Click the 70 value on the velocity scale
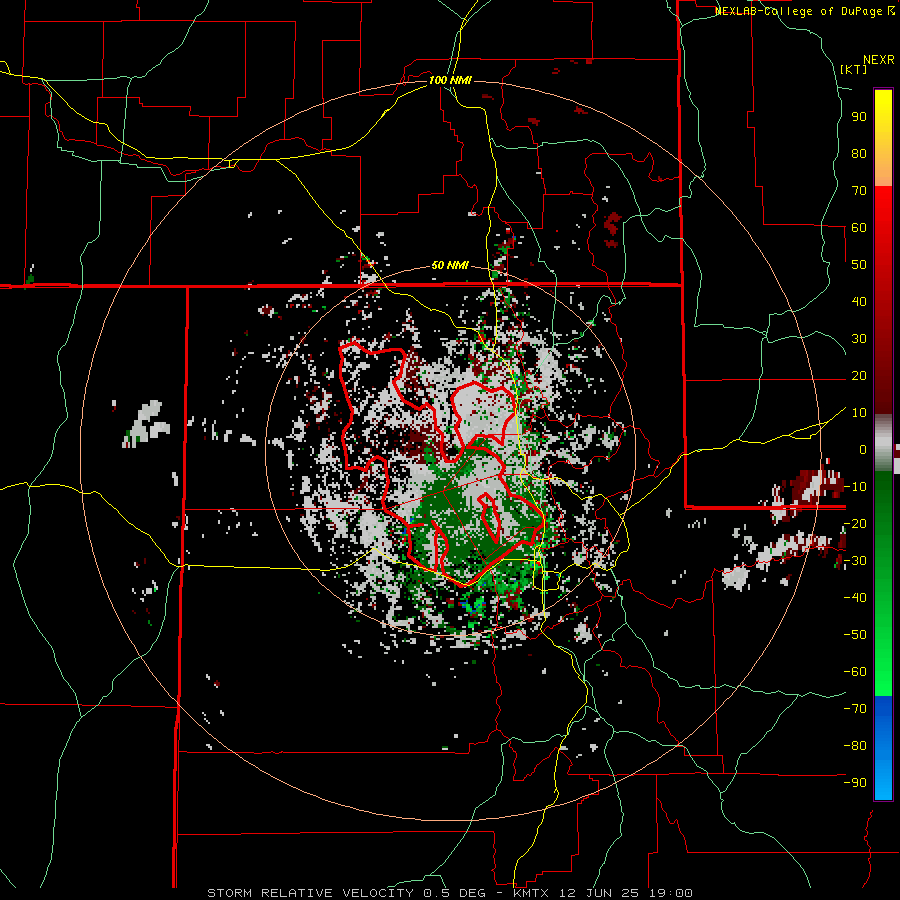 pos(859,191)
